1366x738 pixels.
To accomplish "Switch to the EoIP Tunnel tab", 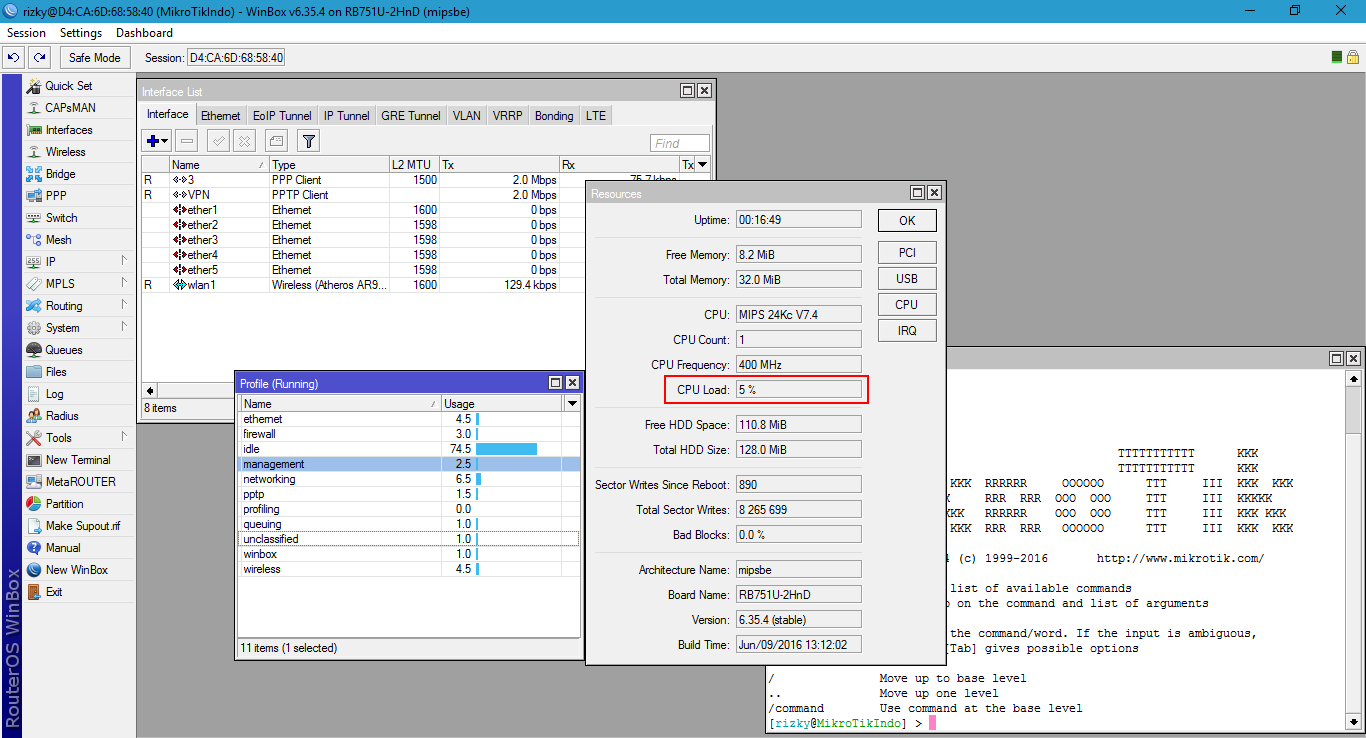I will [282, 116].
